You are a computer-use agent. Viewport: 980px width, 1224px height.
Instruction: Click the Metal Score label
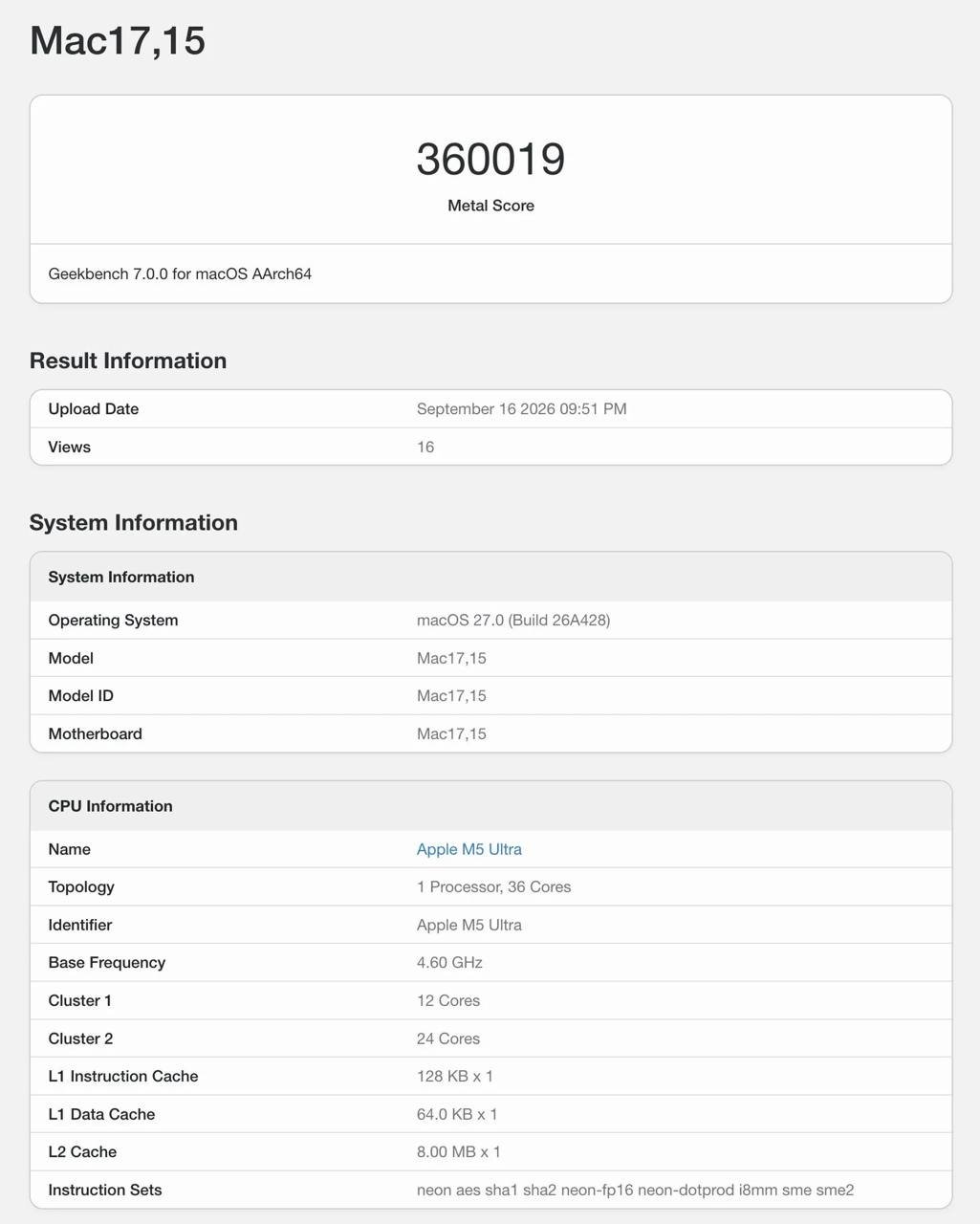[490, 206]
